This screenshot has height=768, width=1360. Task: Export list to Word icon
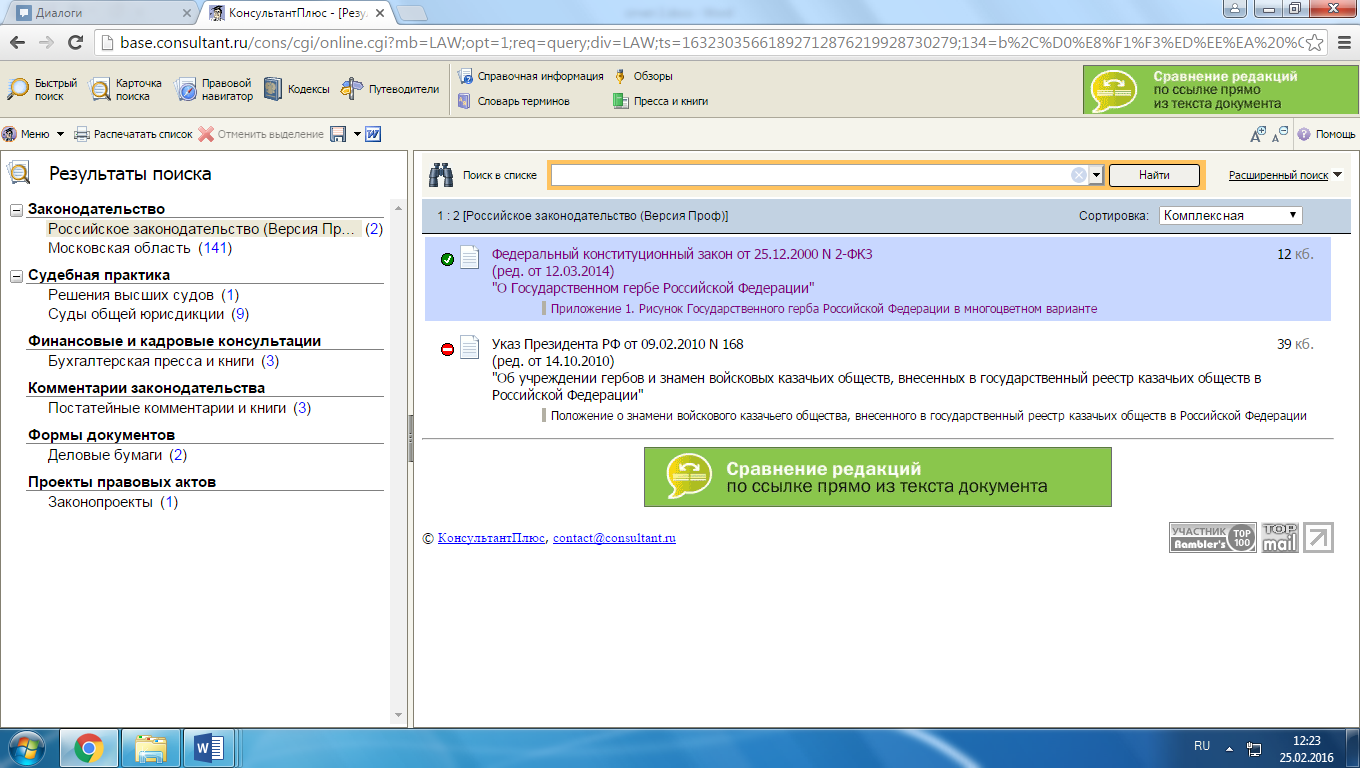(373, 134)
